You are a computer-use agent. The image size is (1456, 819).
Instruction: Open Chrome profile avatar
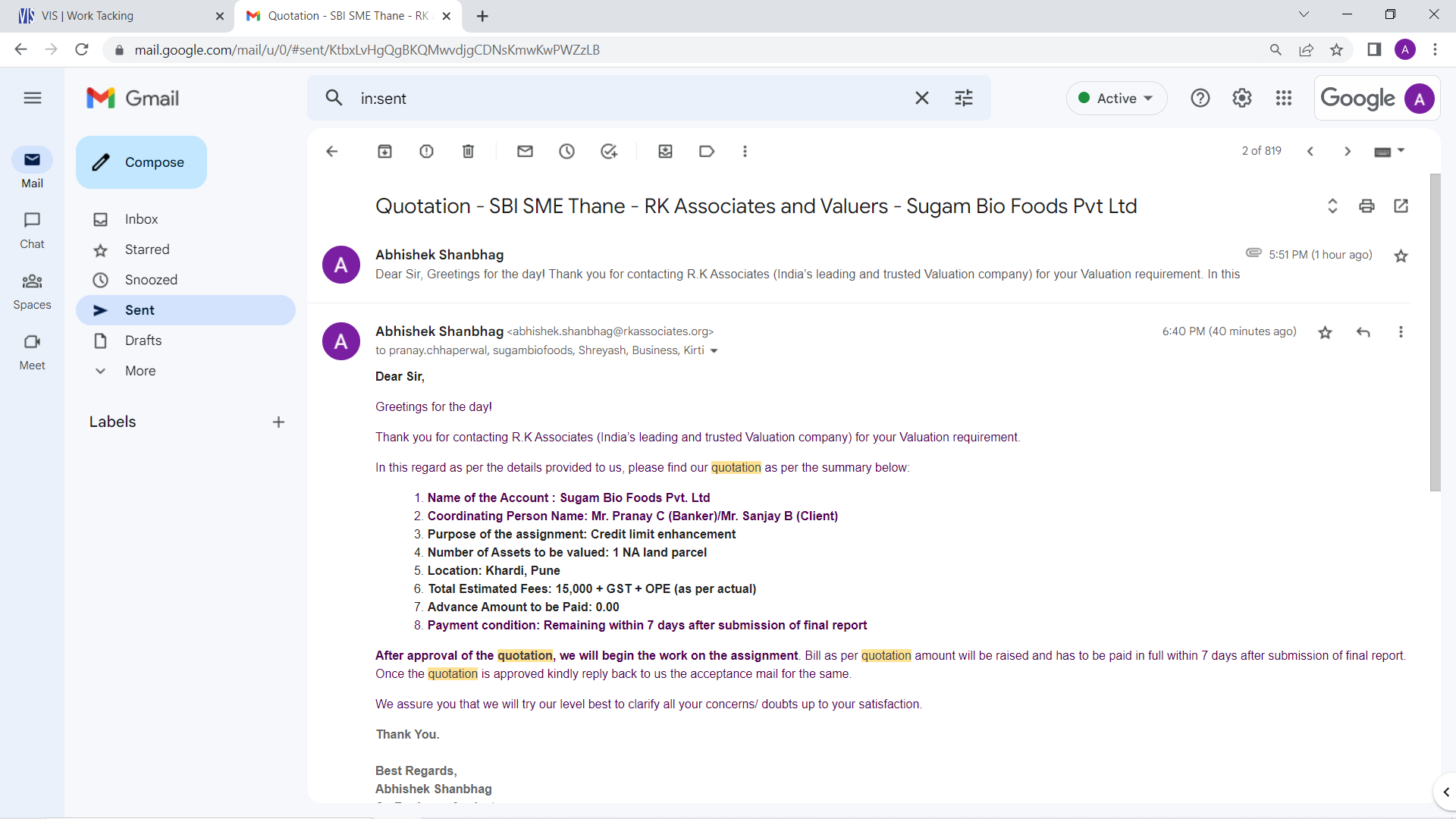(1405, 50)
